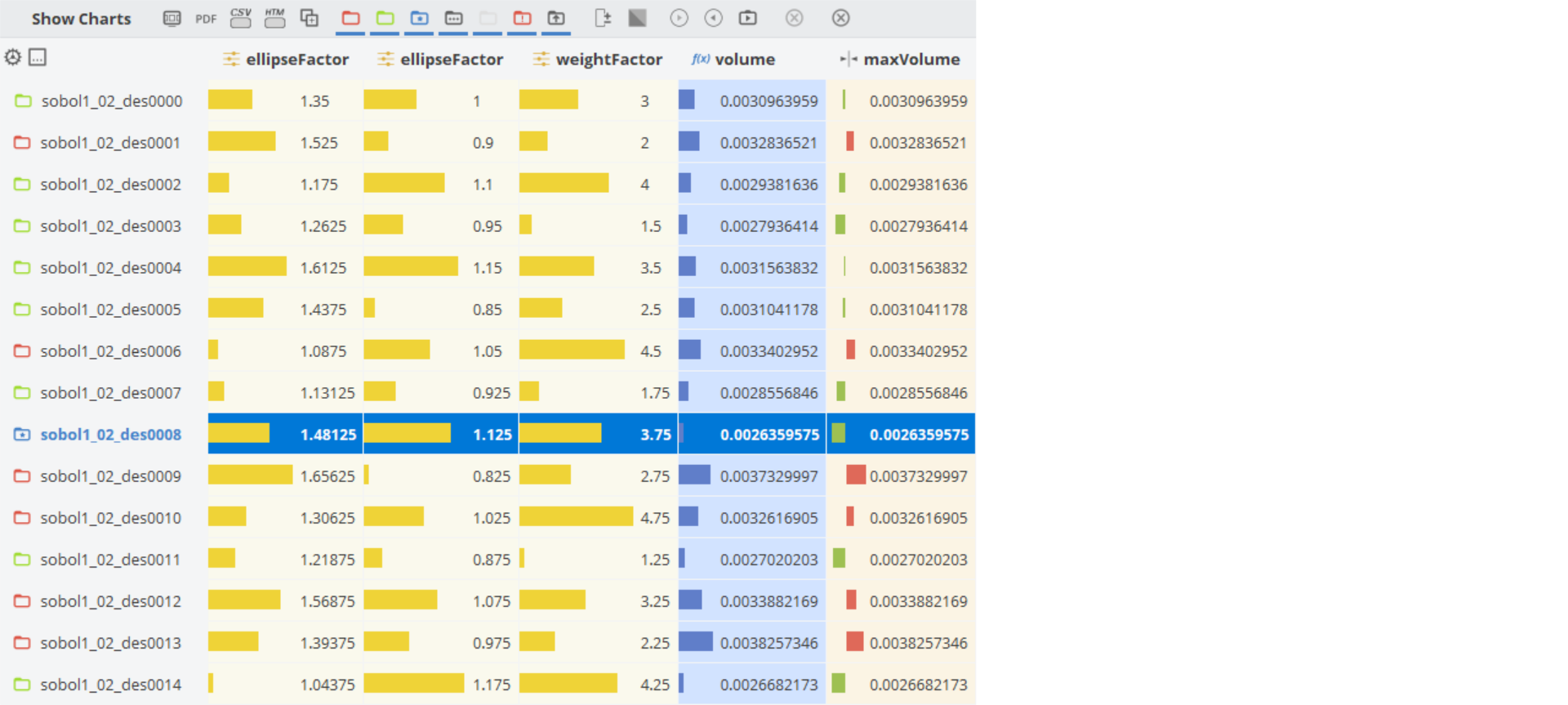Screen dimensions: 1568x705
Task: Click the green folder icon of sobol1_02_des0011
Action: pos(22,560)
